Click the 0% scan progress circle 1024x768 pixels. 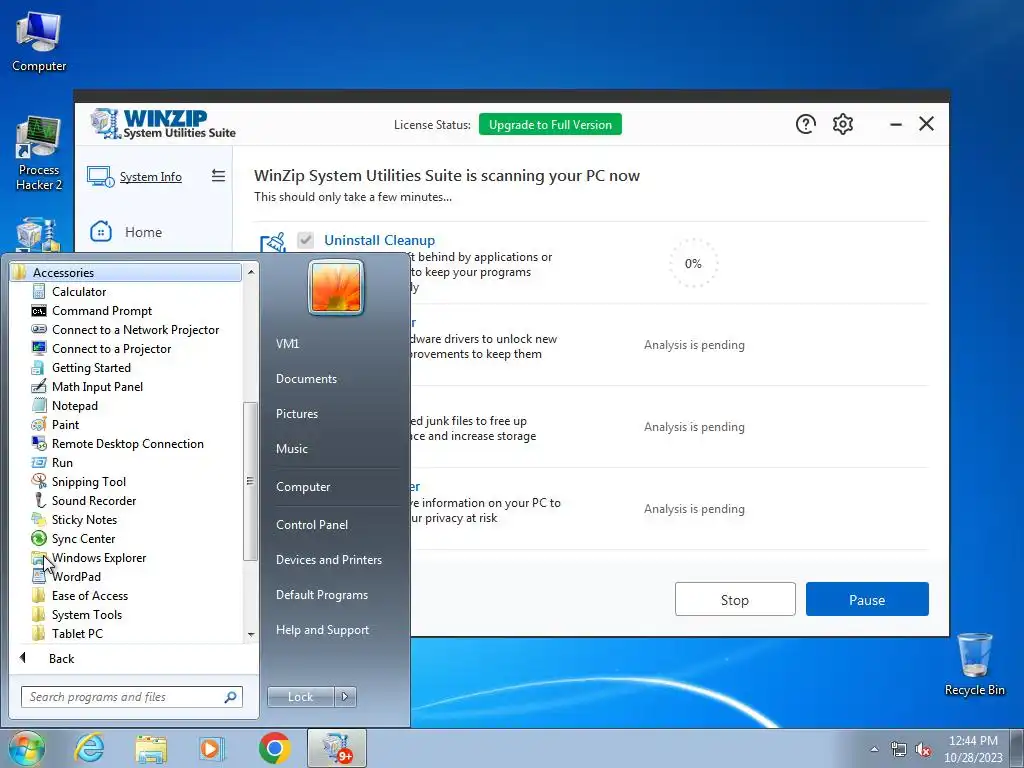coord(694,263)
